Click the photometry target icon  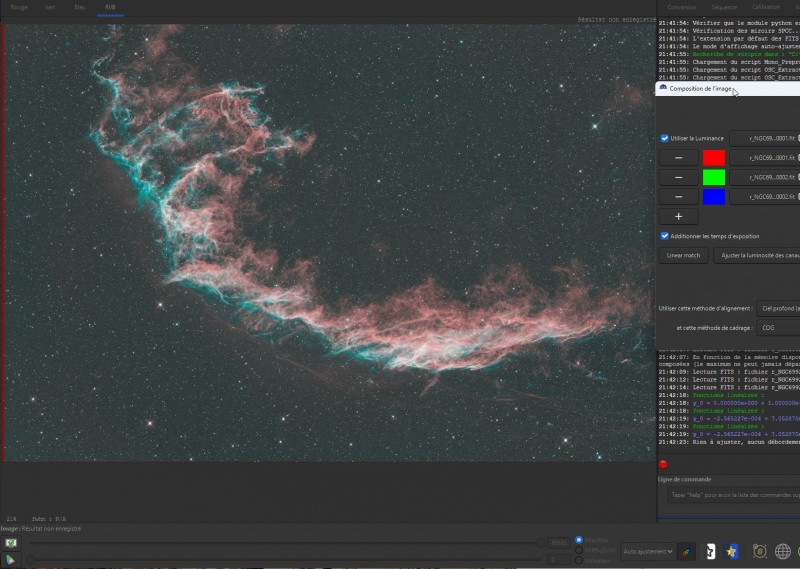point(760,552)
